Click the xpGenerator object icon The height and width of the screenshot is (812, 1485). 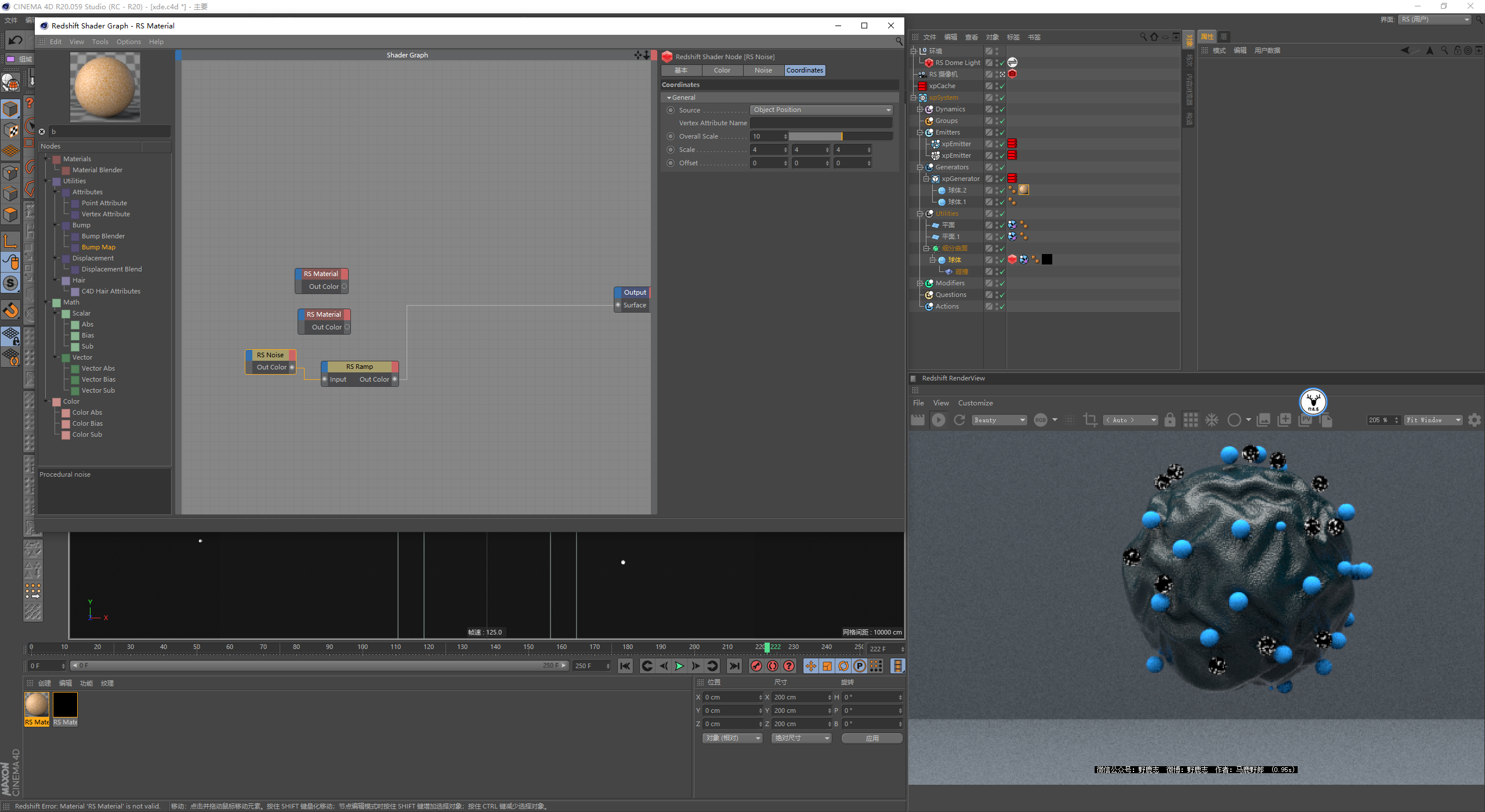click(x=935, y=179)
